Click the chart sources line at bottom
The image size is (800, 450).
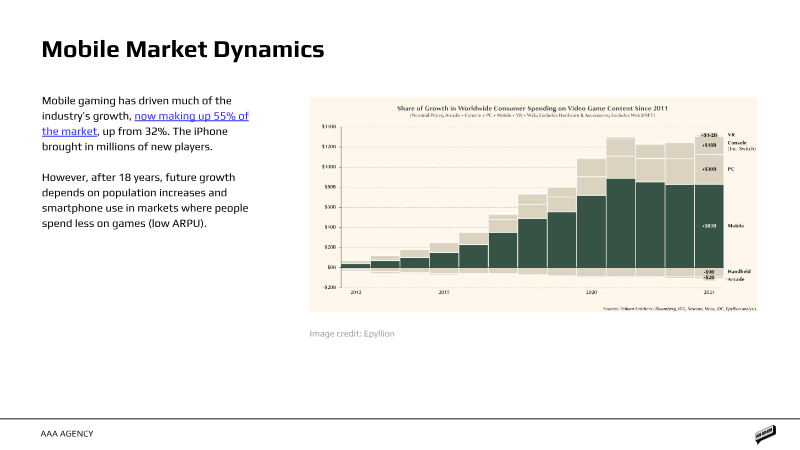point(679,309)
